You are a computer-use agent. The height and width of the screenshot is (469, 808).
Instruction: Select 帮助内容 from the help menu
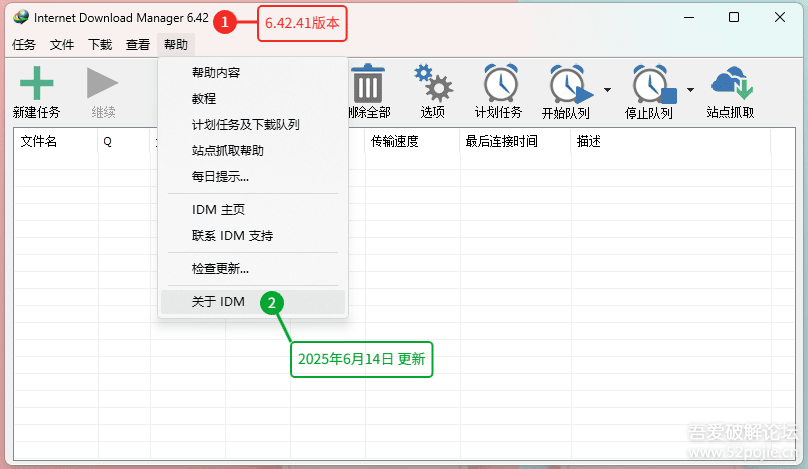coord(252,73)
